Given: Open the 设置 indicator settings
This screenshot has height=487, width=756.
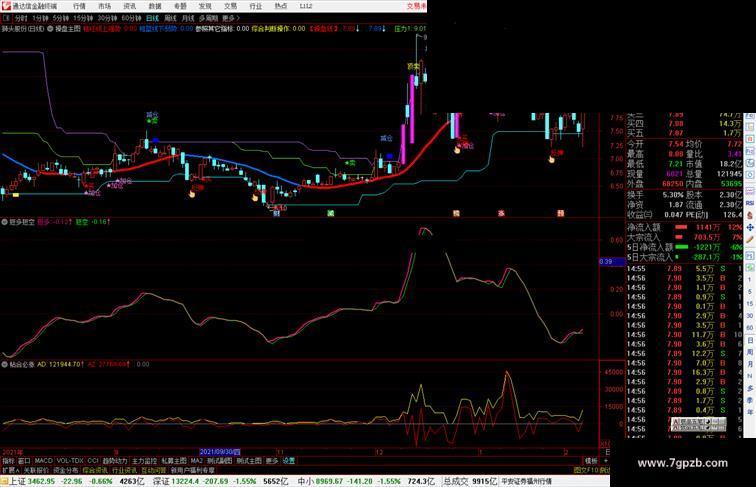Looking at the screenshot, I should tap(289, 461).
